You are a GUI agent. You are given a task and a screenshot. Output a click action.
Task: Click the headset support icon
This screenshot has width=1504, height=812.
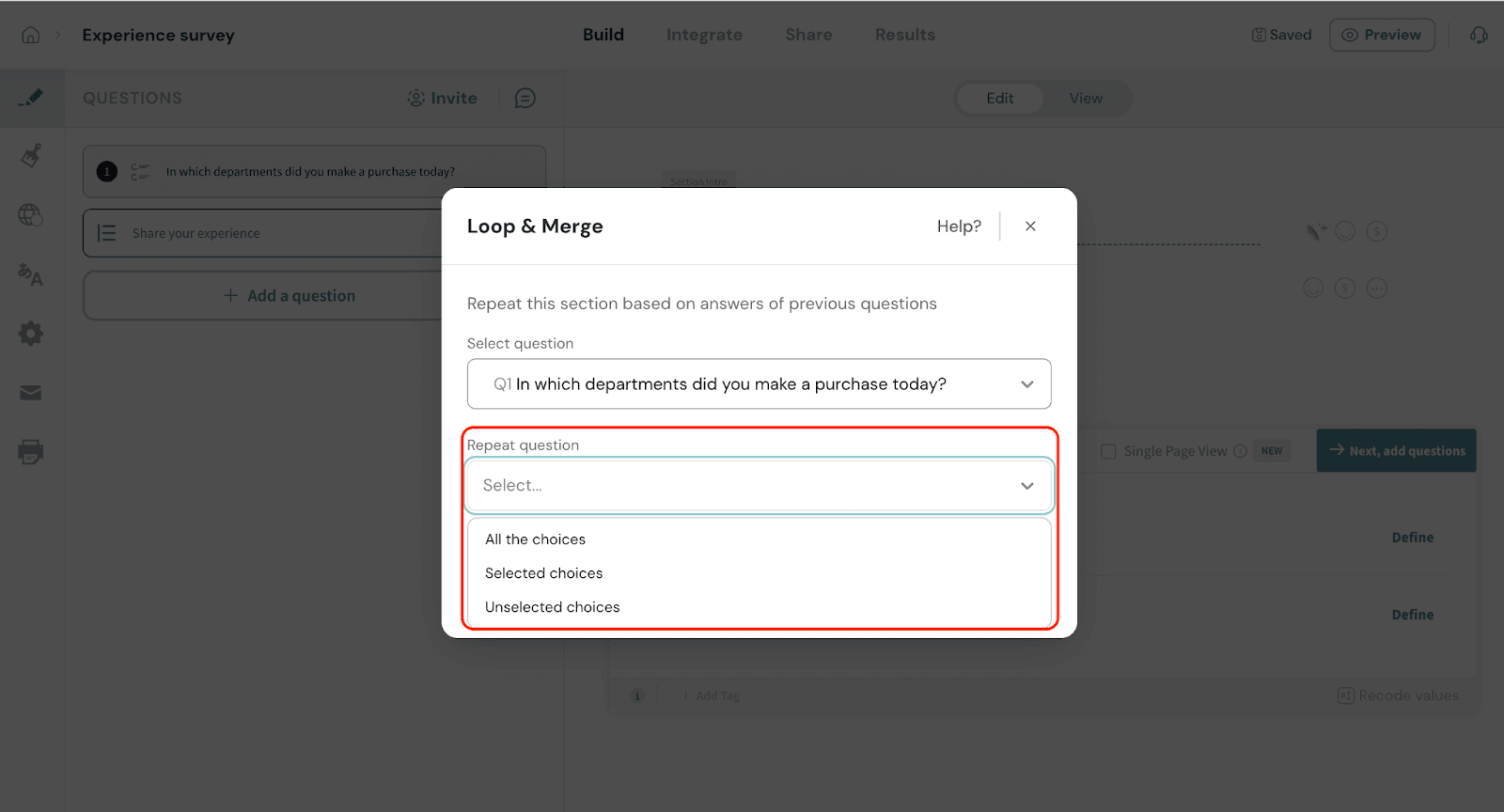click(x=1479, y=35)
